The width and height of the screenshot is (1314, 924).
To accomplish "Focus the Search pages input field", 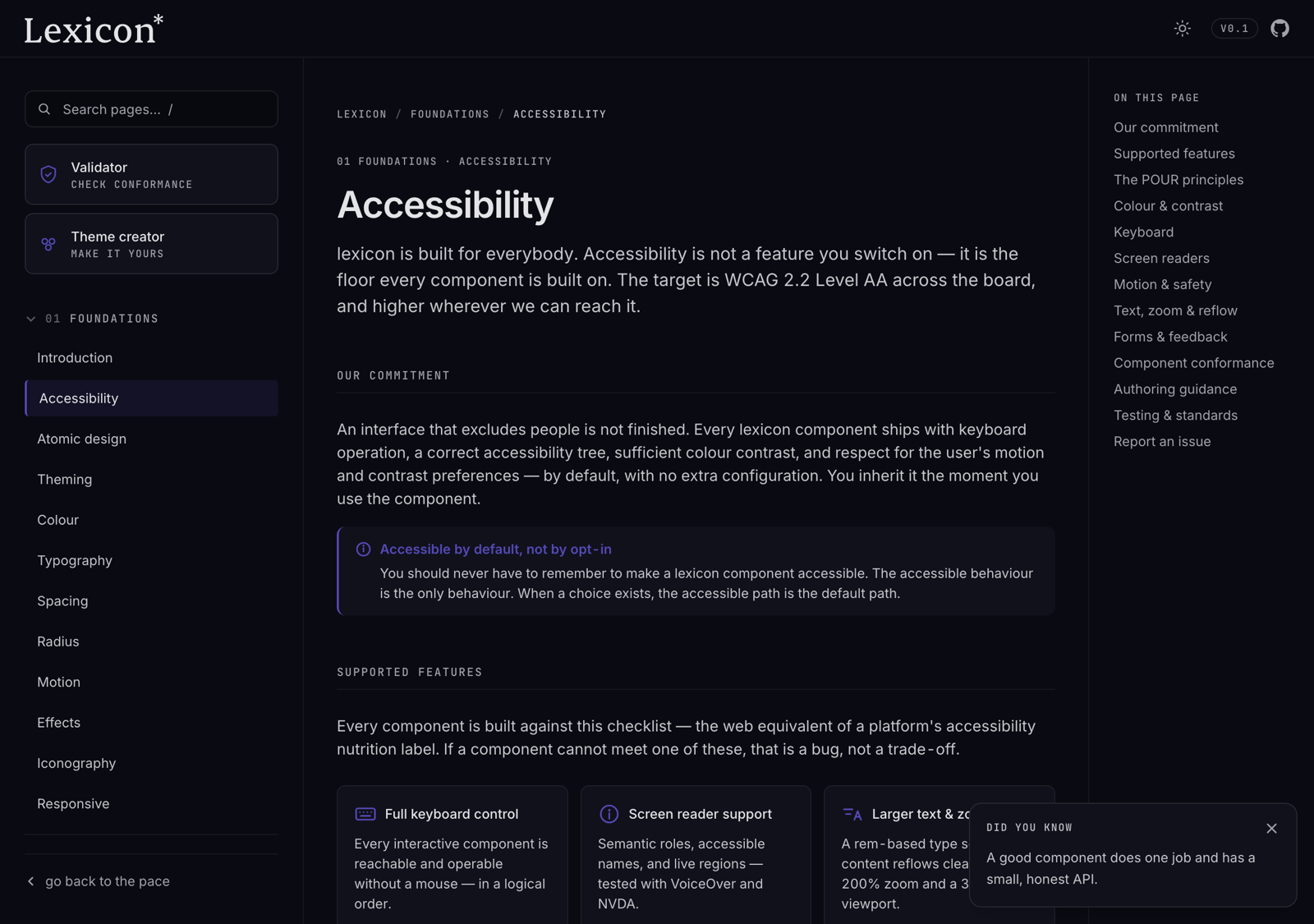I will 151,109.
